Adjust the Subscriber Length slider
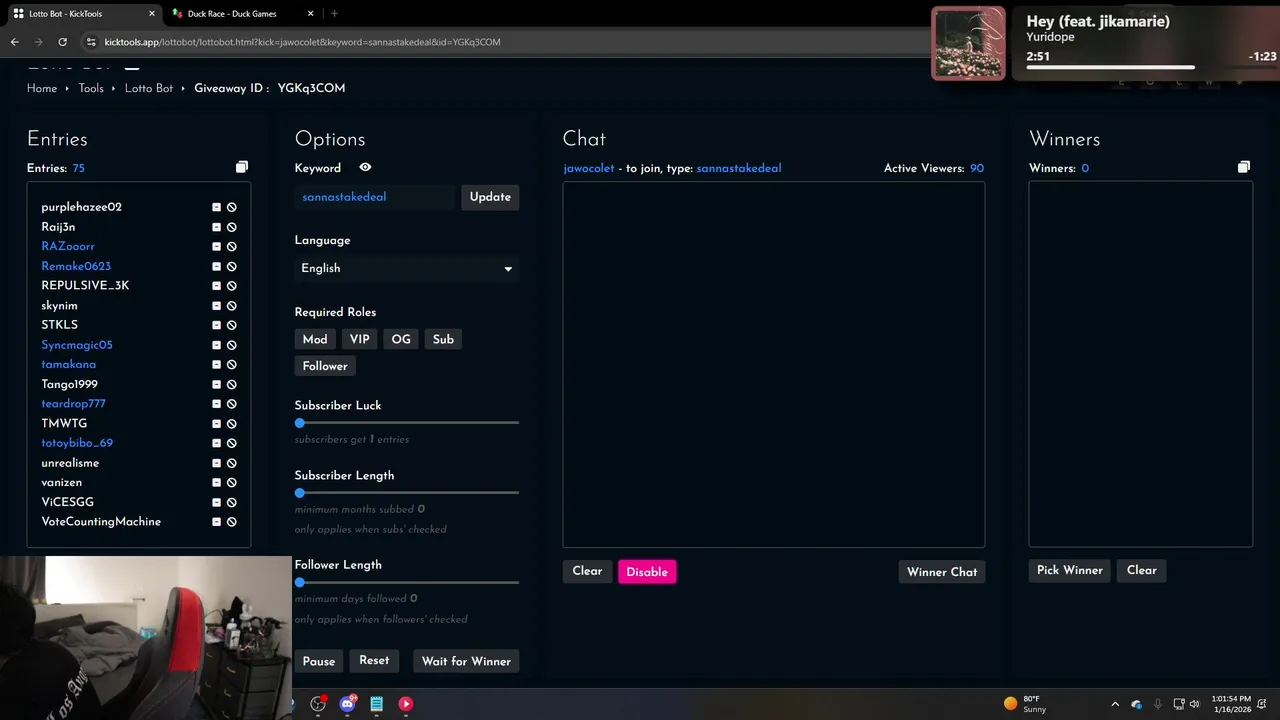Image resolution: width=1280 pixels, height=720 pixels. (x=407, y=493)
